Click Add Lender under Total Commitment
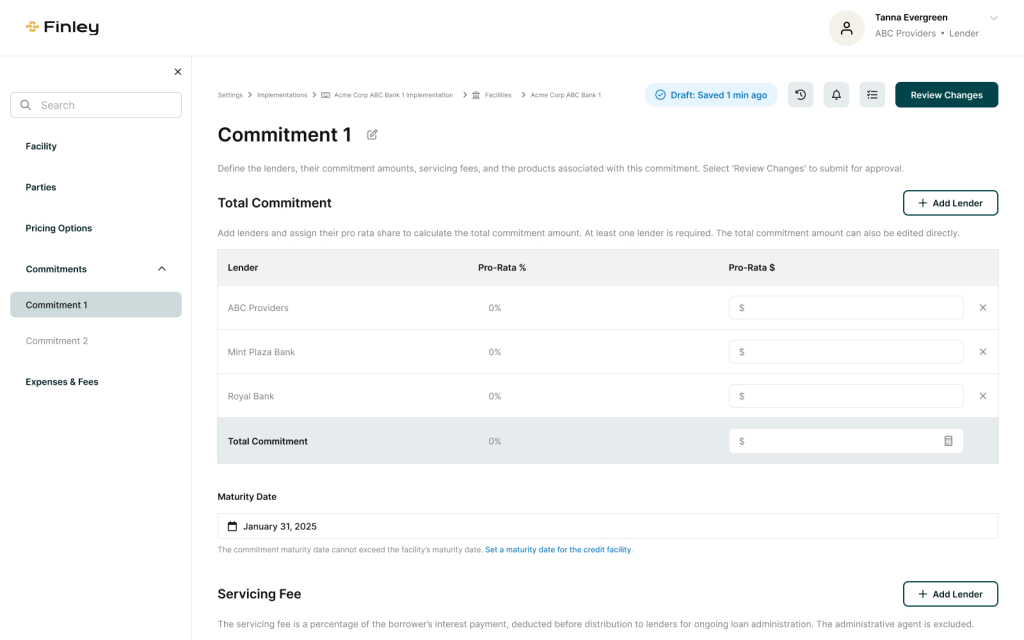This screenshot has width=1024, height=640. [950, 203]
